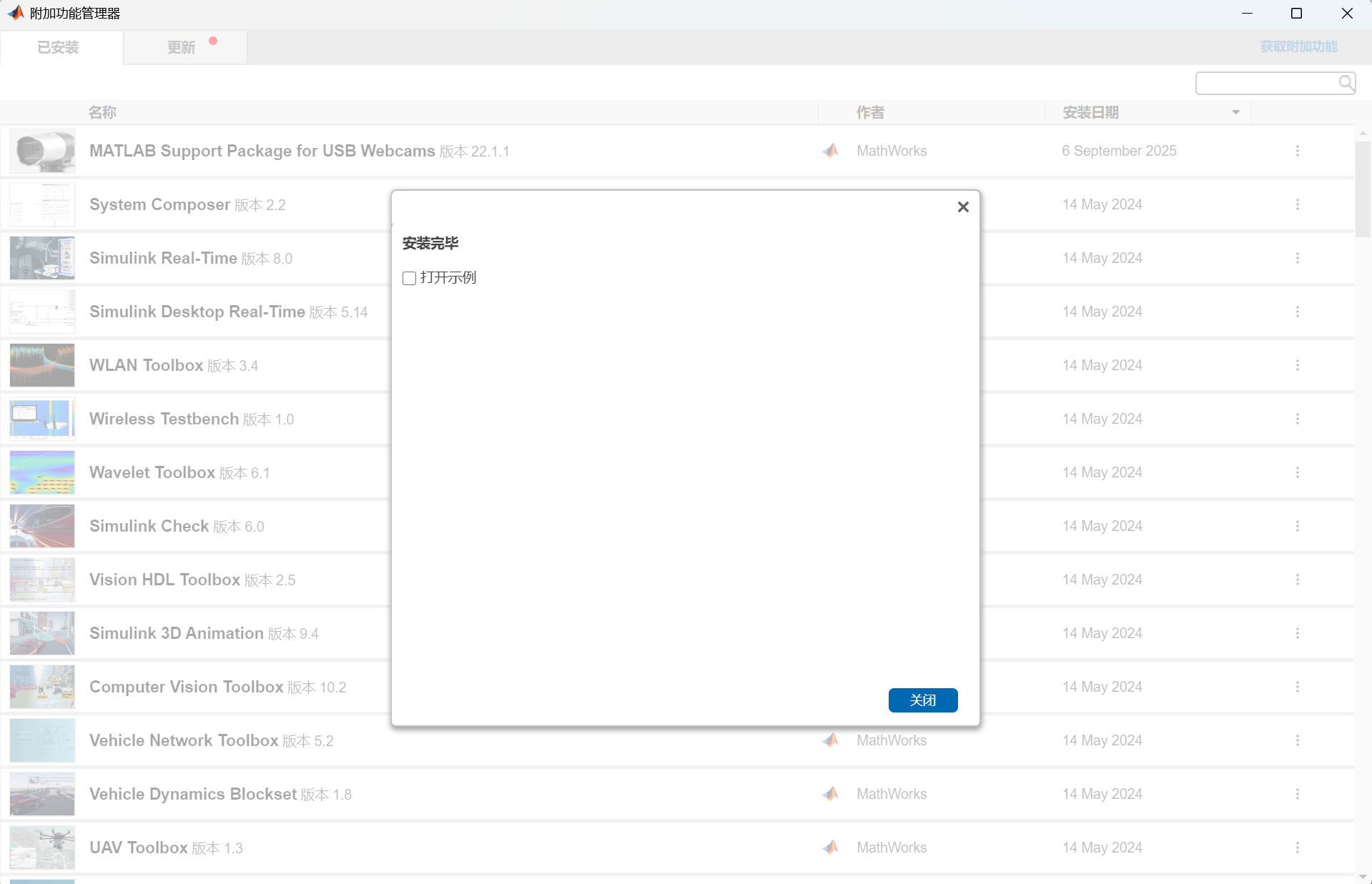This screenshot has height=884, width=1372.
Task: Select the Wavelet Toolbox name
Action: pyautogui.click(x=152, y=472)
